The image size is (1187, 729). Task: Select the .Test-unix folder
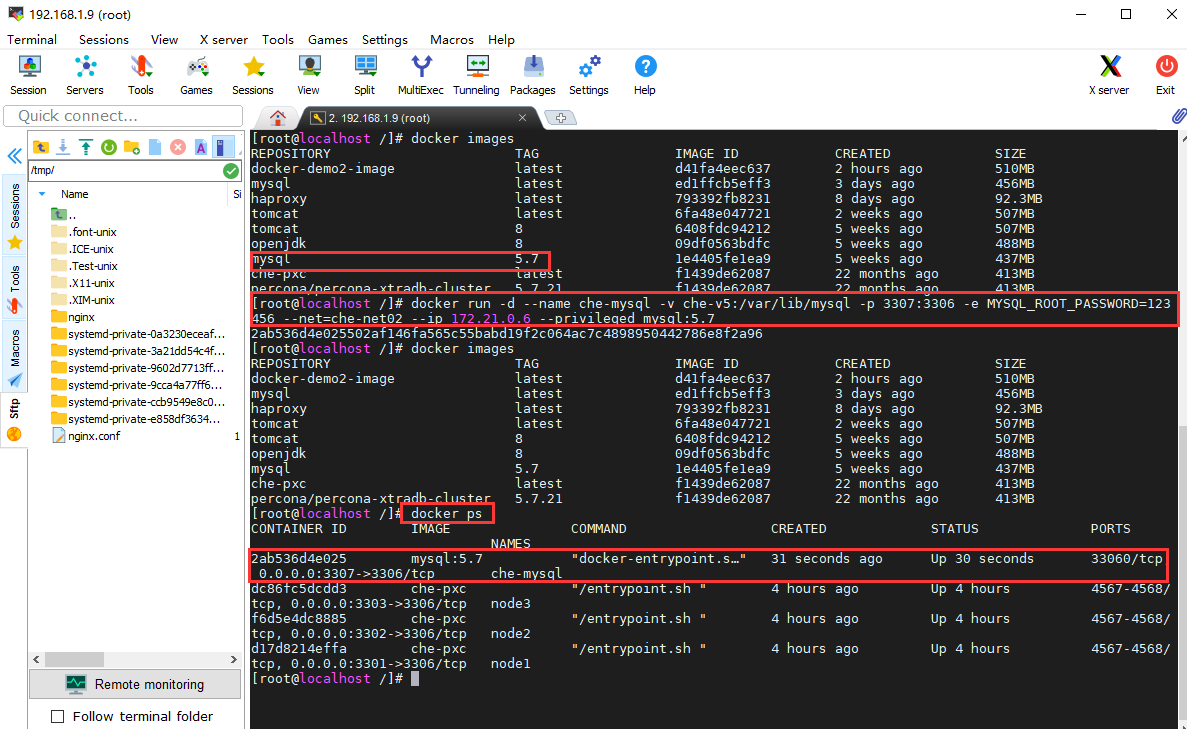[84, 266]
